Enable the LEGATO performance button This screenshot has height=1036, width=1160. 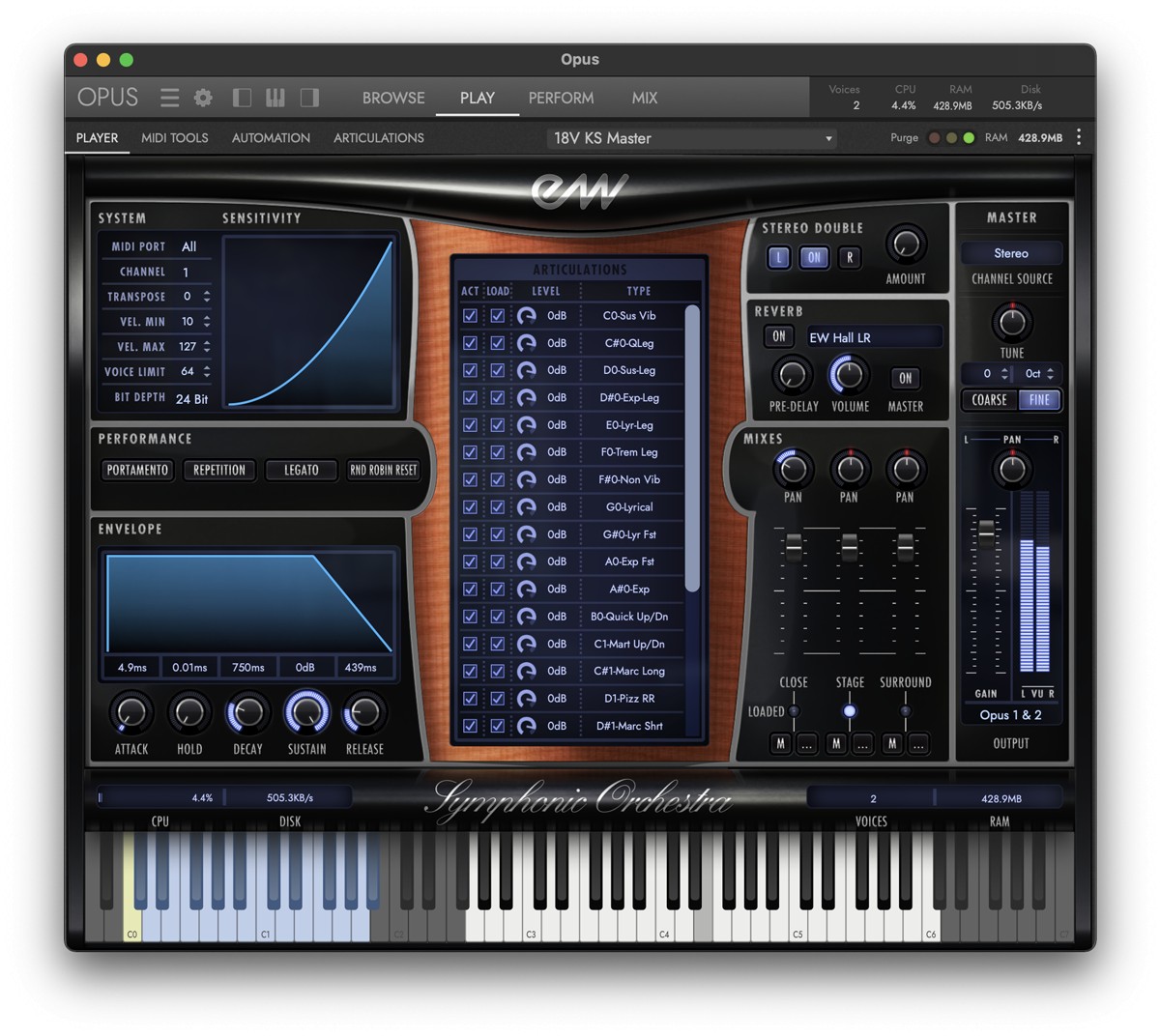(301, 470)
